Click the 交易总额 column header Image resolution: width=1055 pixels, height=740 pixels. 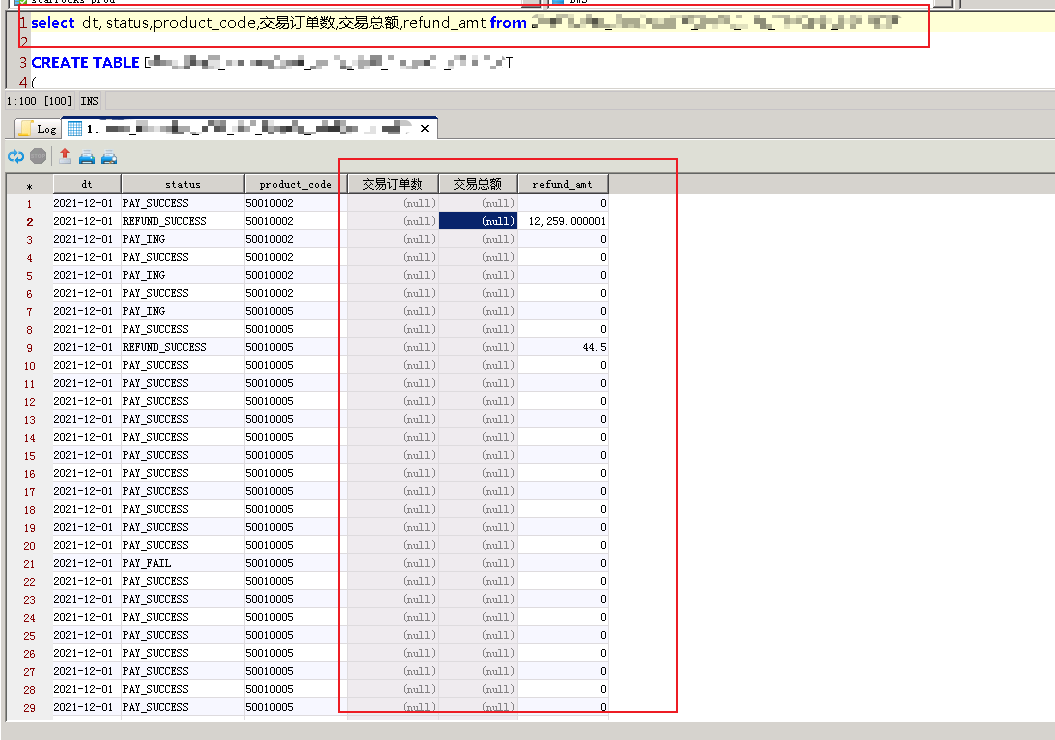click(x=478, y=184)
